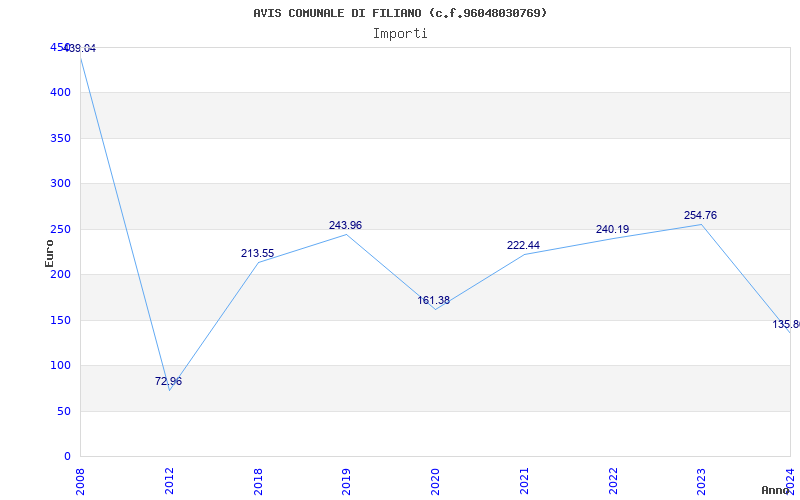
Task: Select the partially visible 135.8 data label
Action: pos(786,324)
